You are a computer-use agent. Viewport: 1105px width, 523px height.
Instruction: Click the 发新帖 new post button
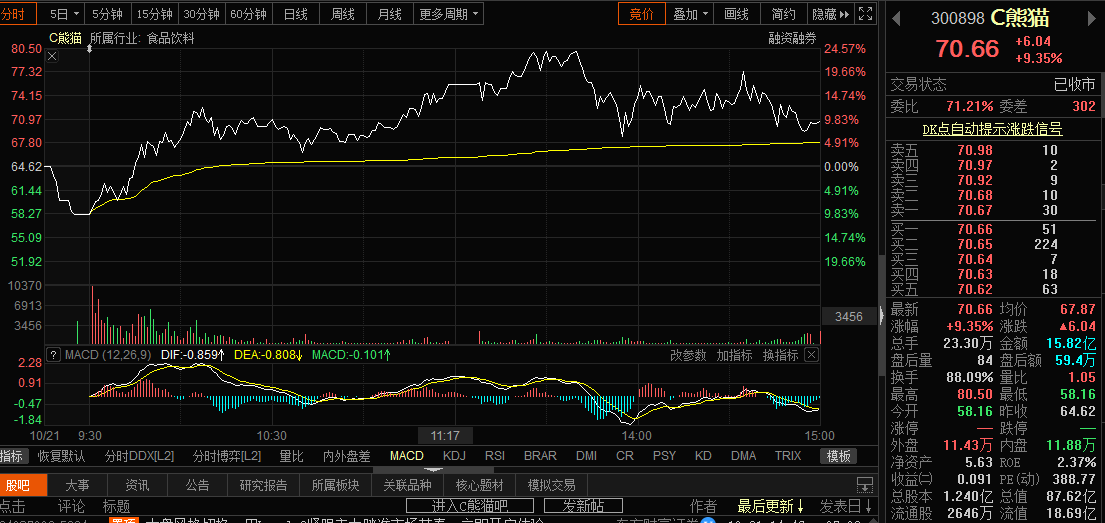tap(584, 505)
